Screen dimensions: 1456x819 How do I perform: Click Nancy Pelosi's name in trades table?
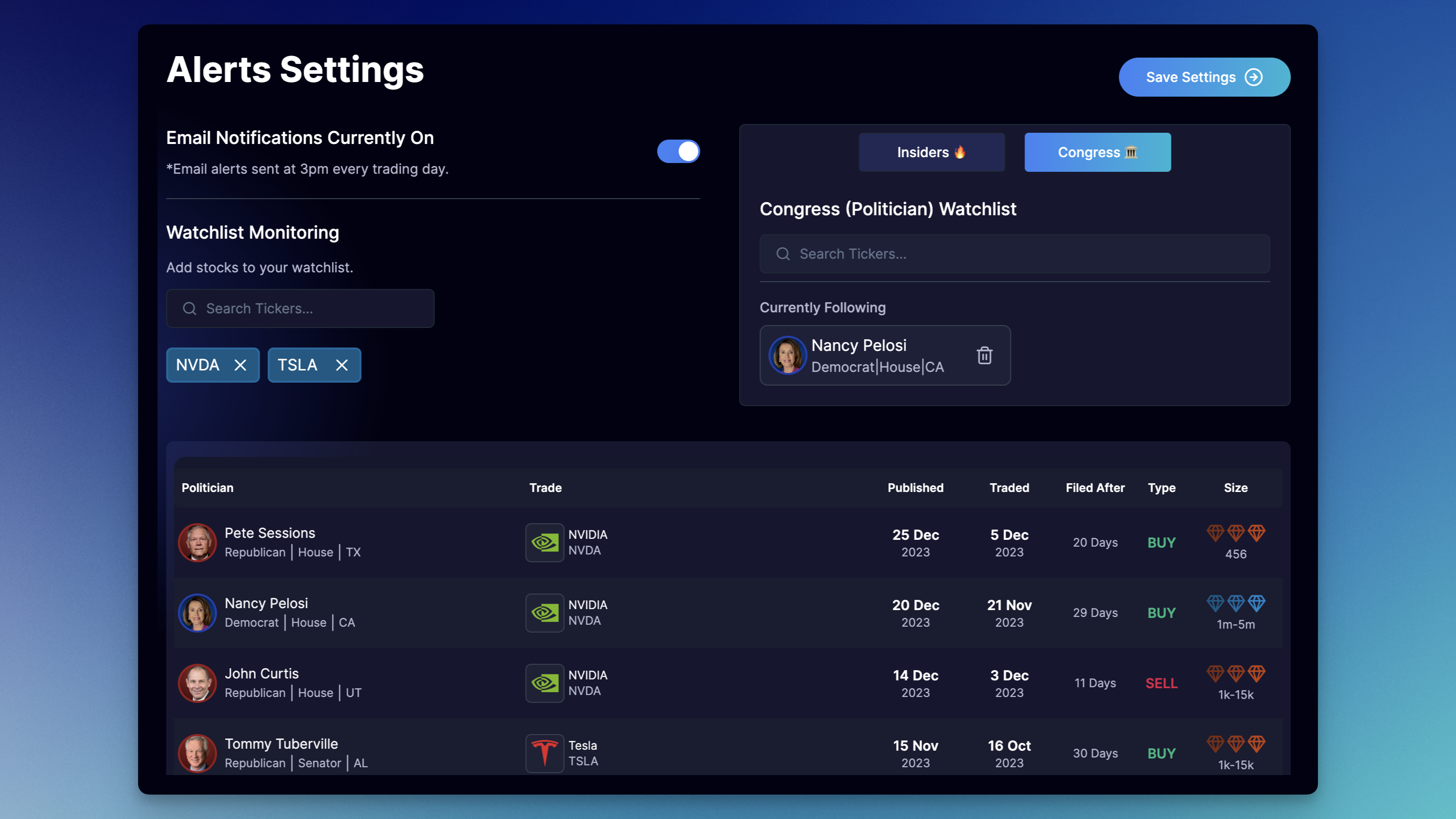(x=266, y=603)
